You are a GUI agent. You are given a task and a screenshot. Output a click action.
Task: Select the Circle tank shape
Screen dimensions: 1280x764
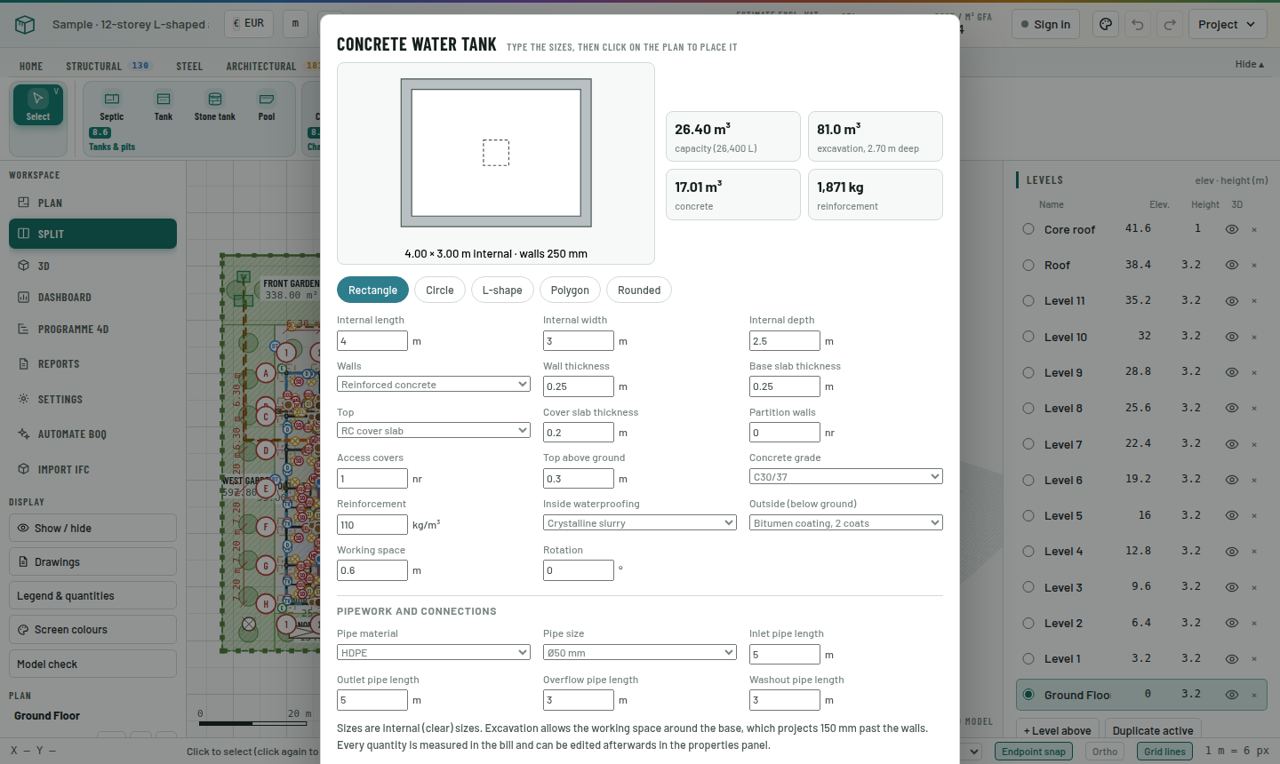tap(440, 290)
